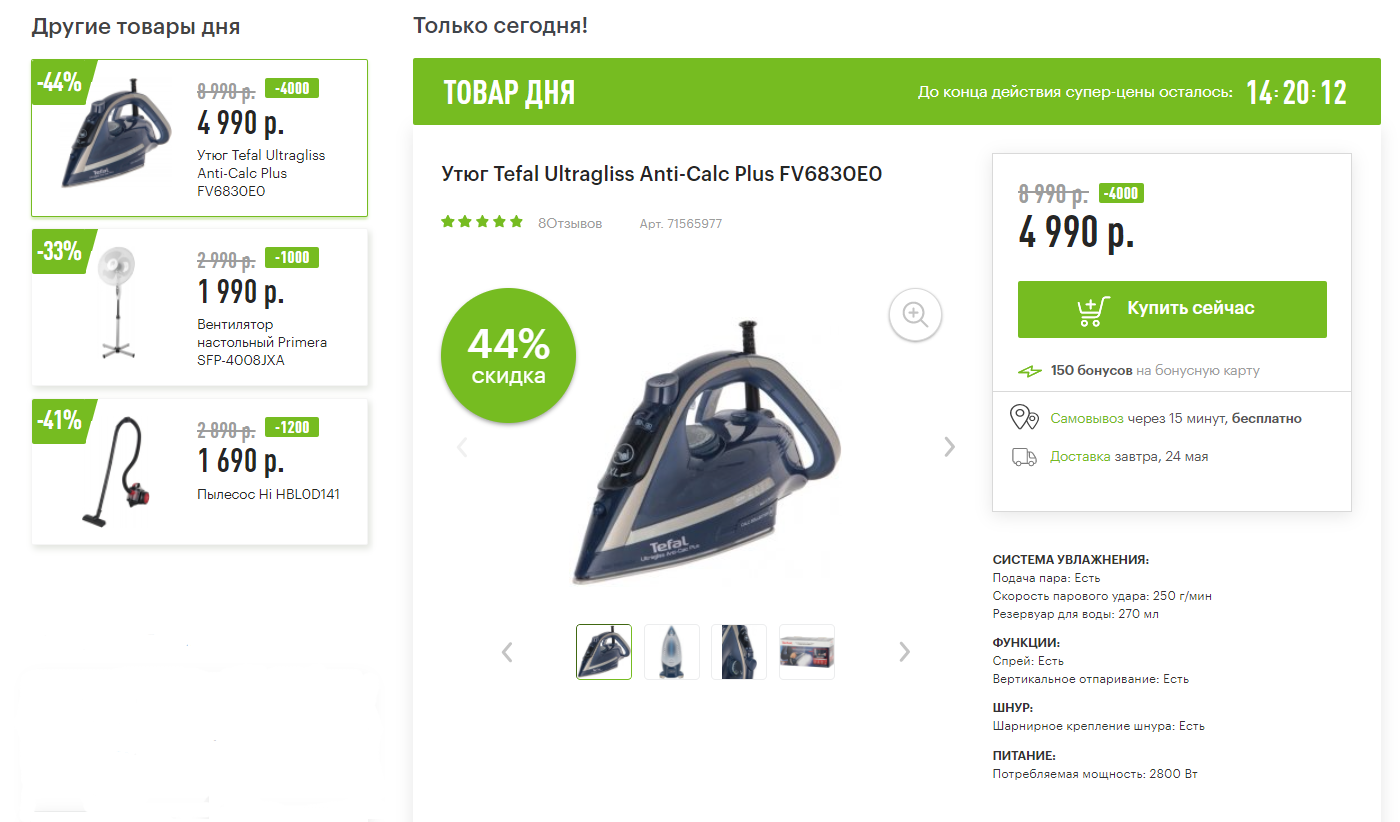Image resolution: width=1400 pixels, height=822 pixels.
Task: Click the five-star rating icons
Action: (x=482, y=222)
